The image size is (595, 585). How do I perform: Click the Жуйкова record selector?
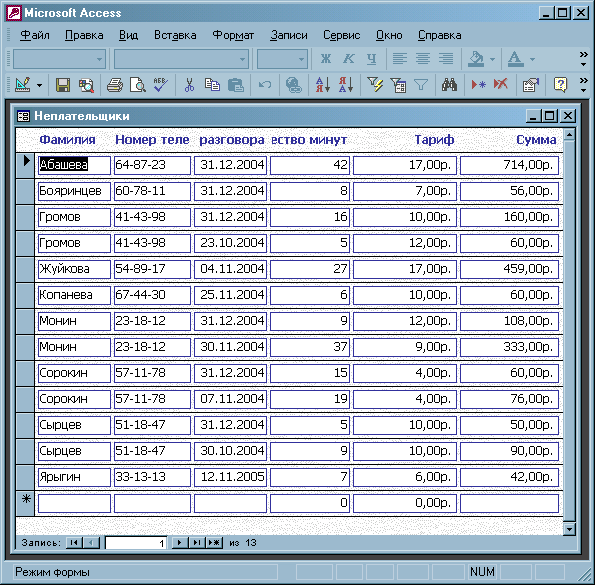(x=25, y=269)
